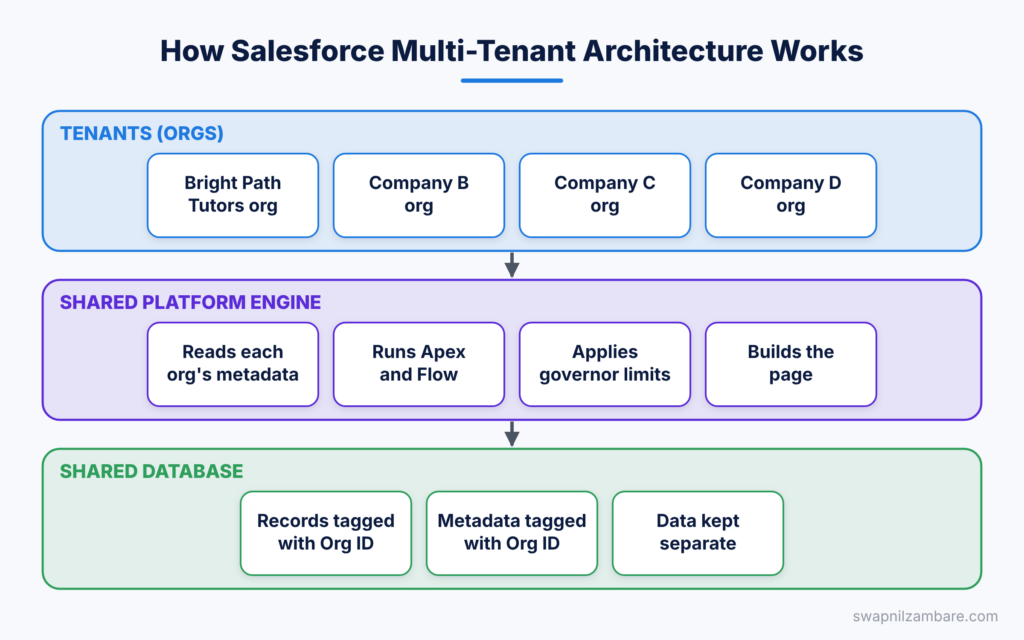Image resolution: width=1024 pixels, height=640 pixels.
Task: Click the Bright Path Tutors org box
Action: tap(232, 195)
